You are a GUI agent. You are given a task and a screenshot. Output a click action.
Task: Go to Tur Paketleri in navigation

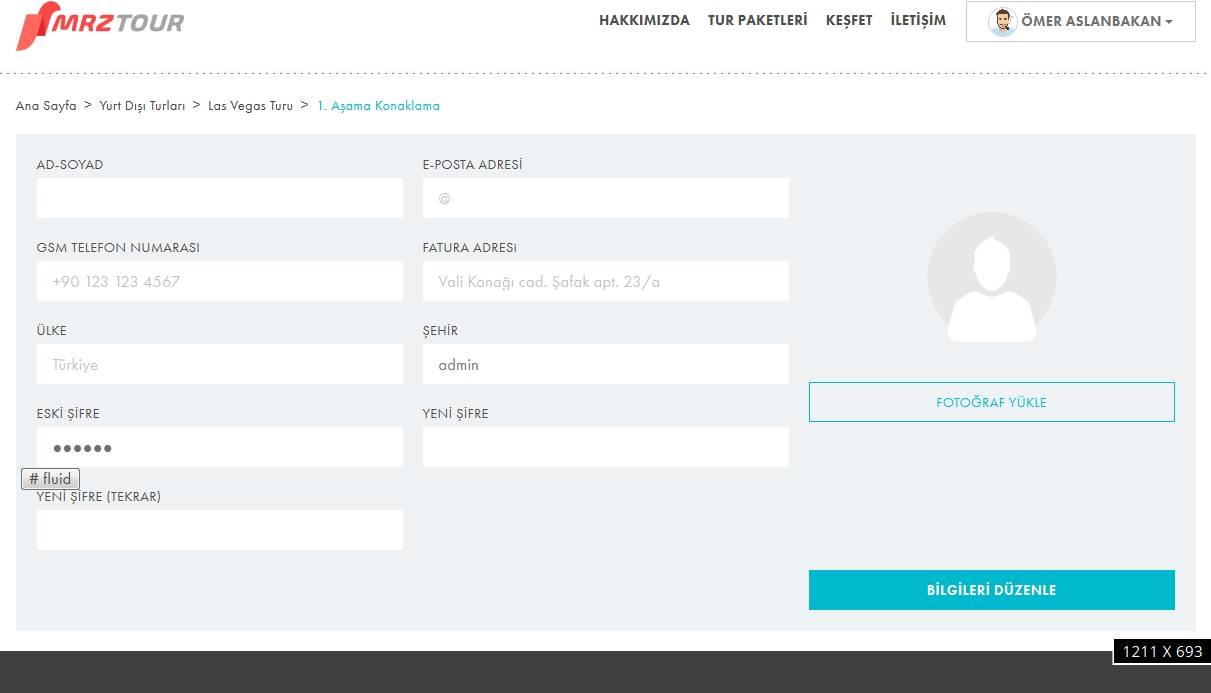click(757, 20)
